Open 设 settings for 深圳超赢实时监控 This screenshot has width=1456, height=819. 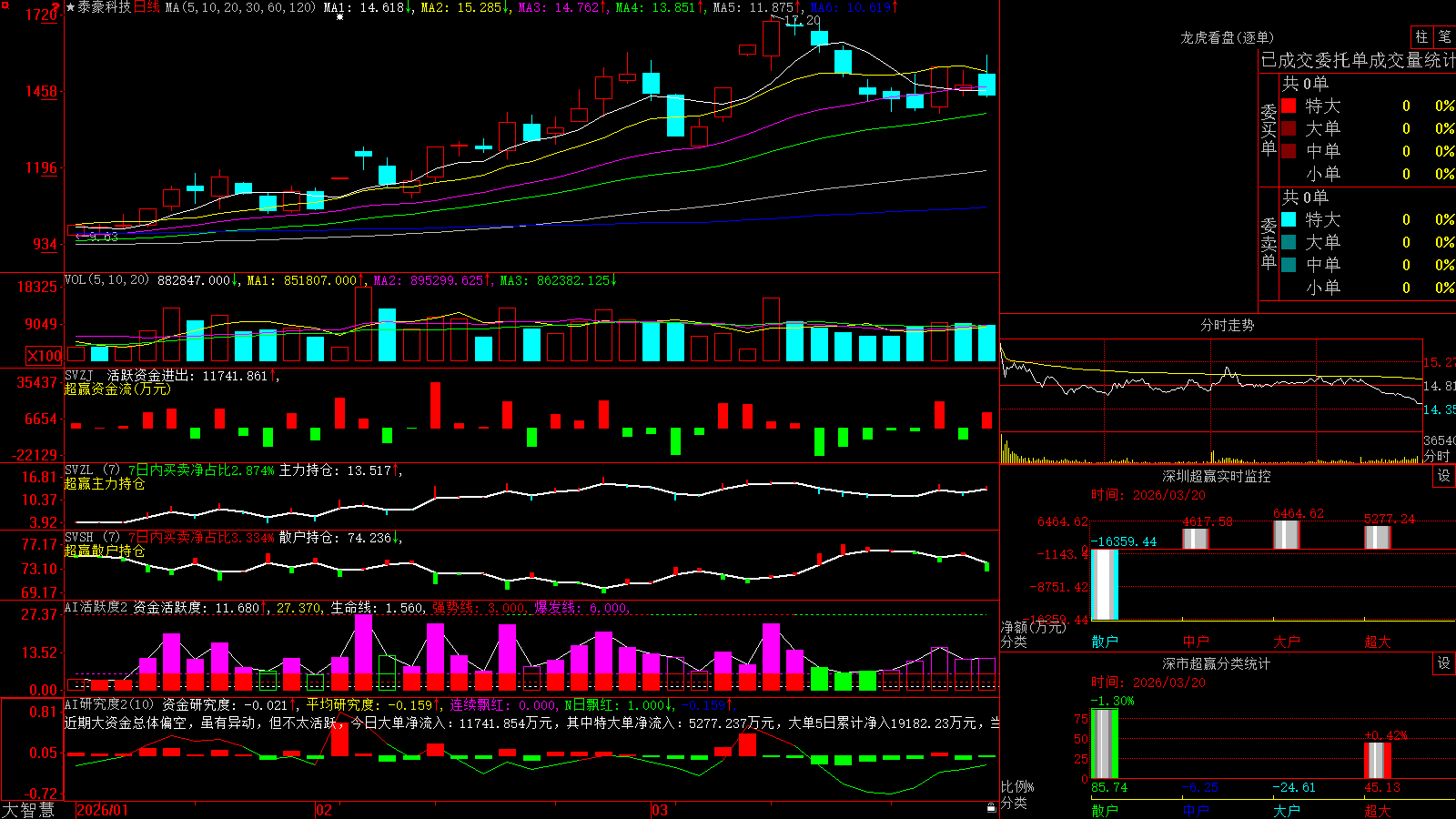point(1444,476)
